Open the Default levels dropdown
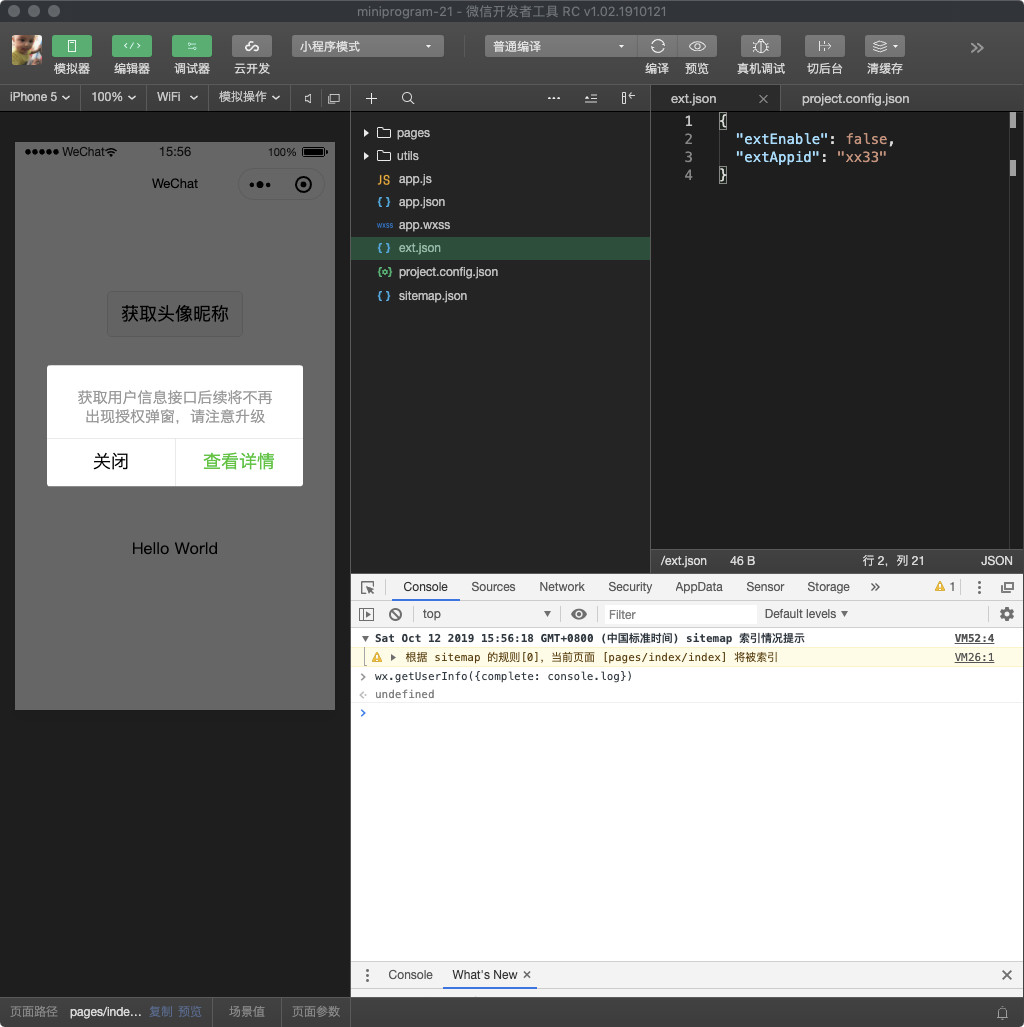 coord(806,614)
